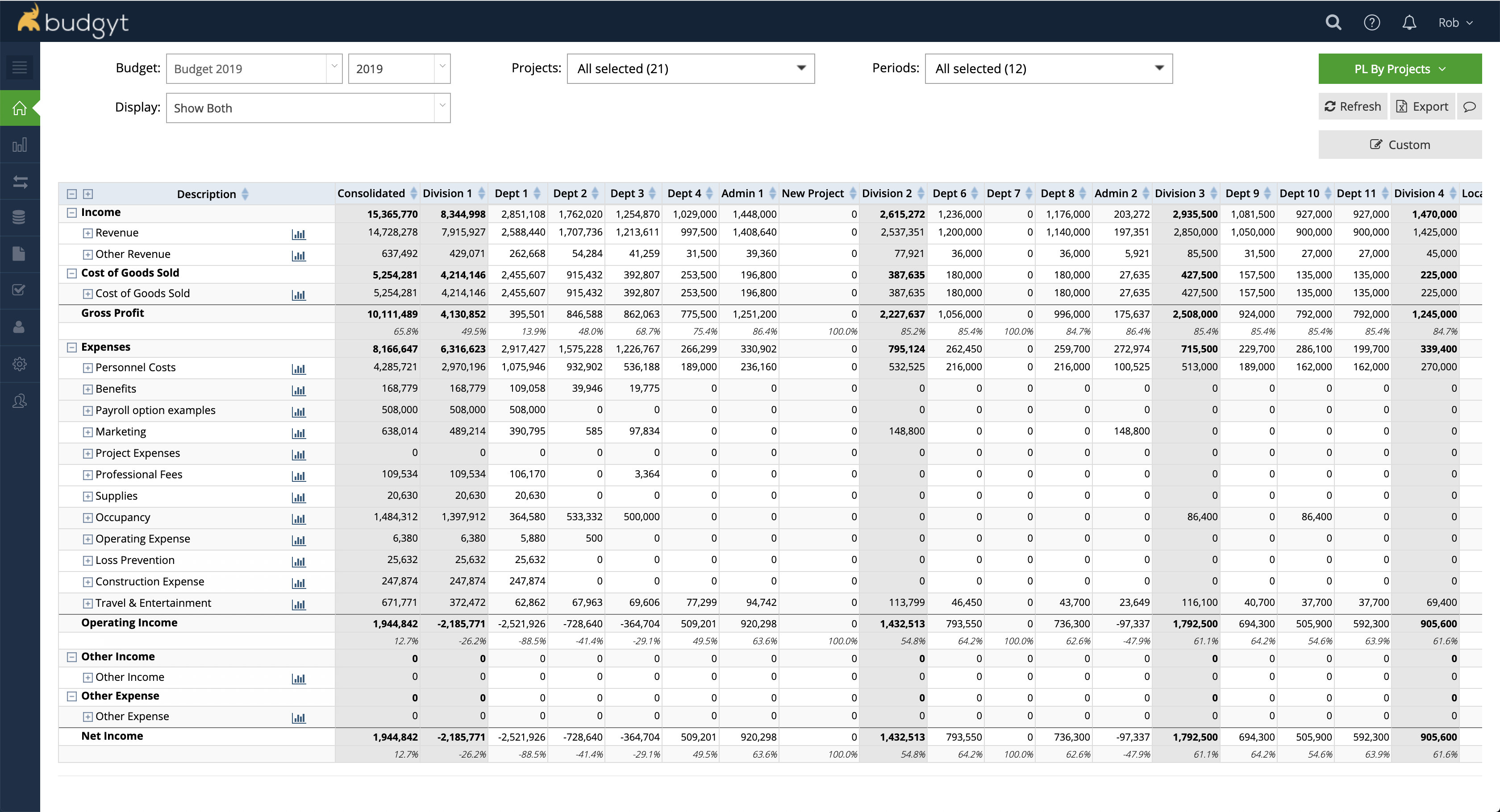Click the Refresh button
Viewport: 1500px width, 812px height.
[1352, 107]
